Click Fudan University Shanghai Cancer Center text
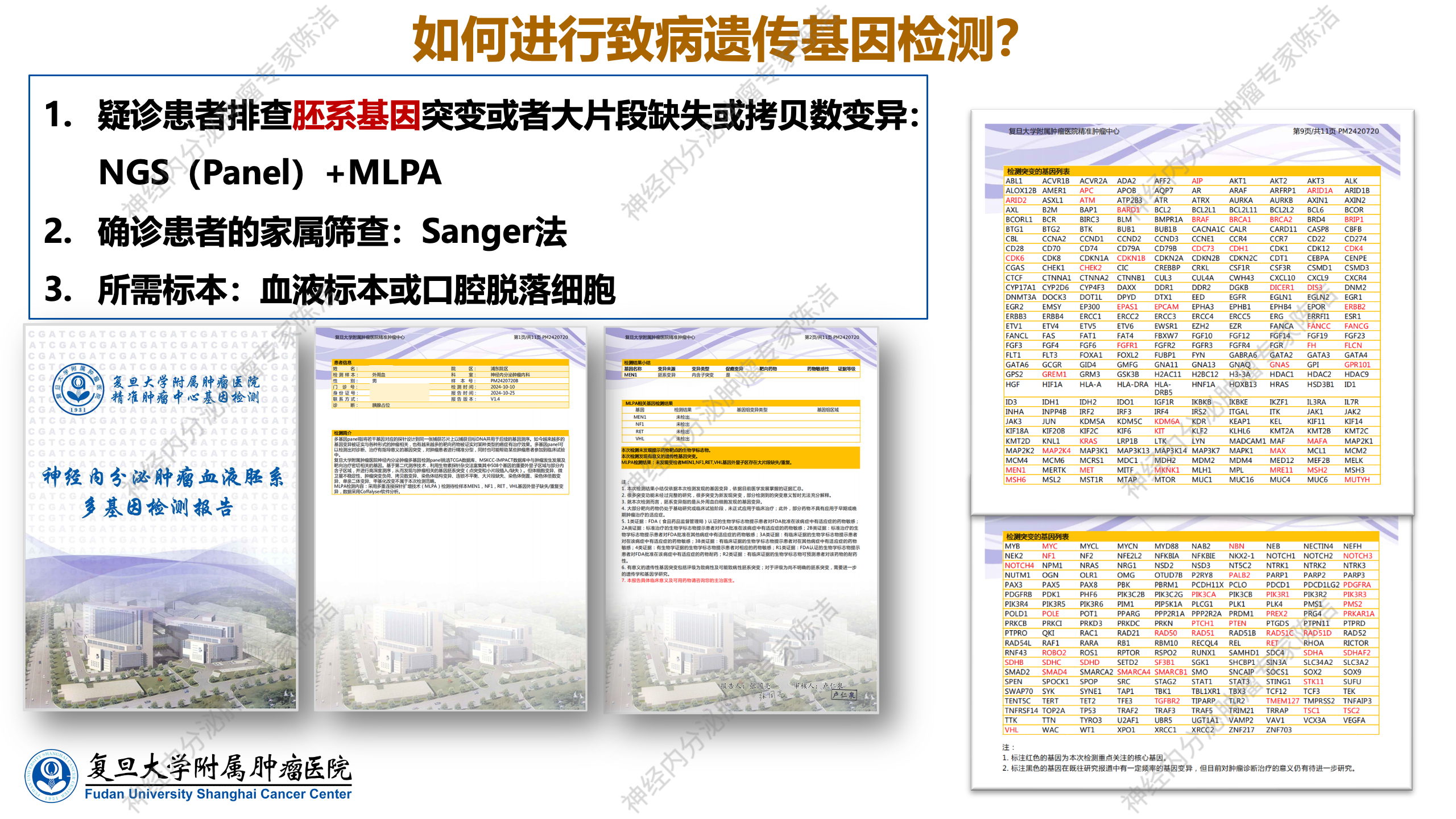 218,794
